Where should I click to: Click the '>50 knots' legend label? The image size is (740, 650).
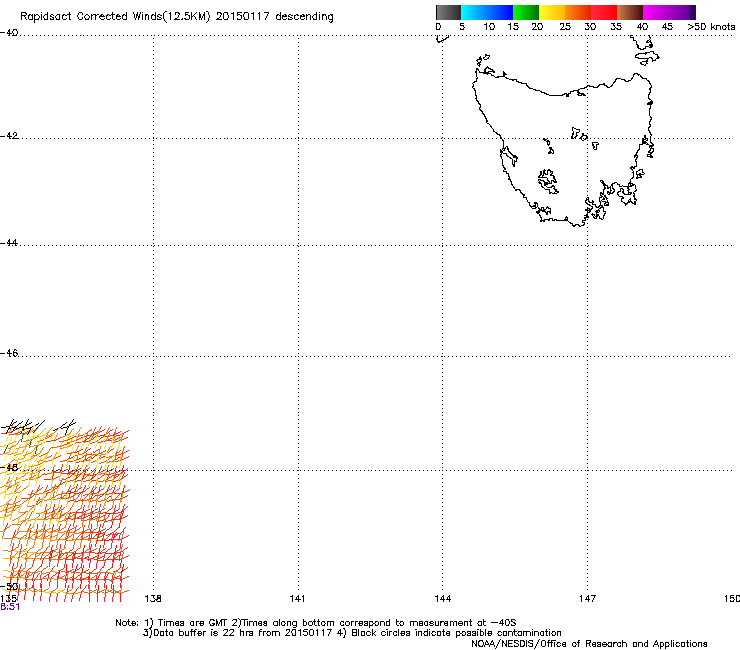pos(711,27)
